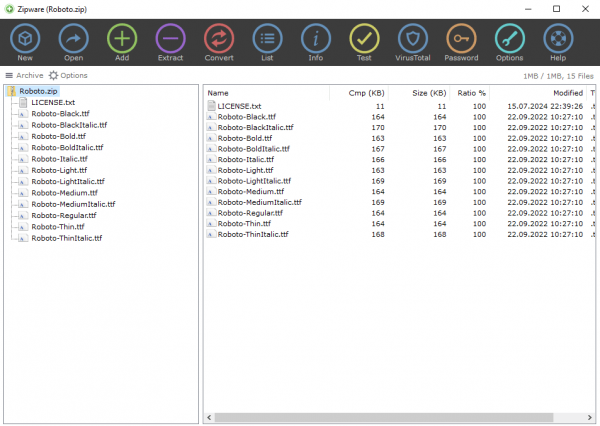This screenshot has width=600, height=426.
Task: Select Roboto-Thin.ttf in the tree panel
Action: (58, 227)
